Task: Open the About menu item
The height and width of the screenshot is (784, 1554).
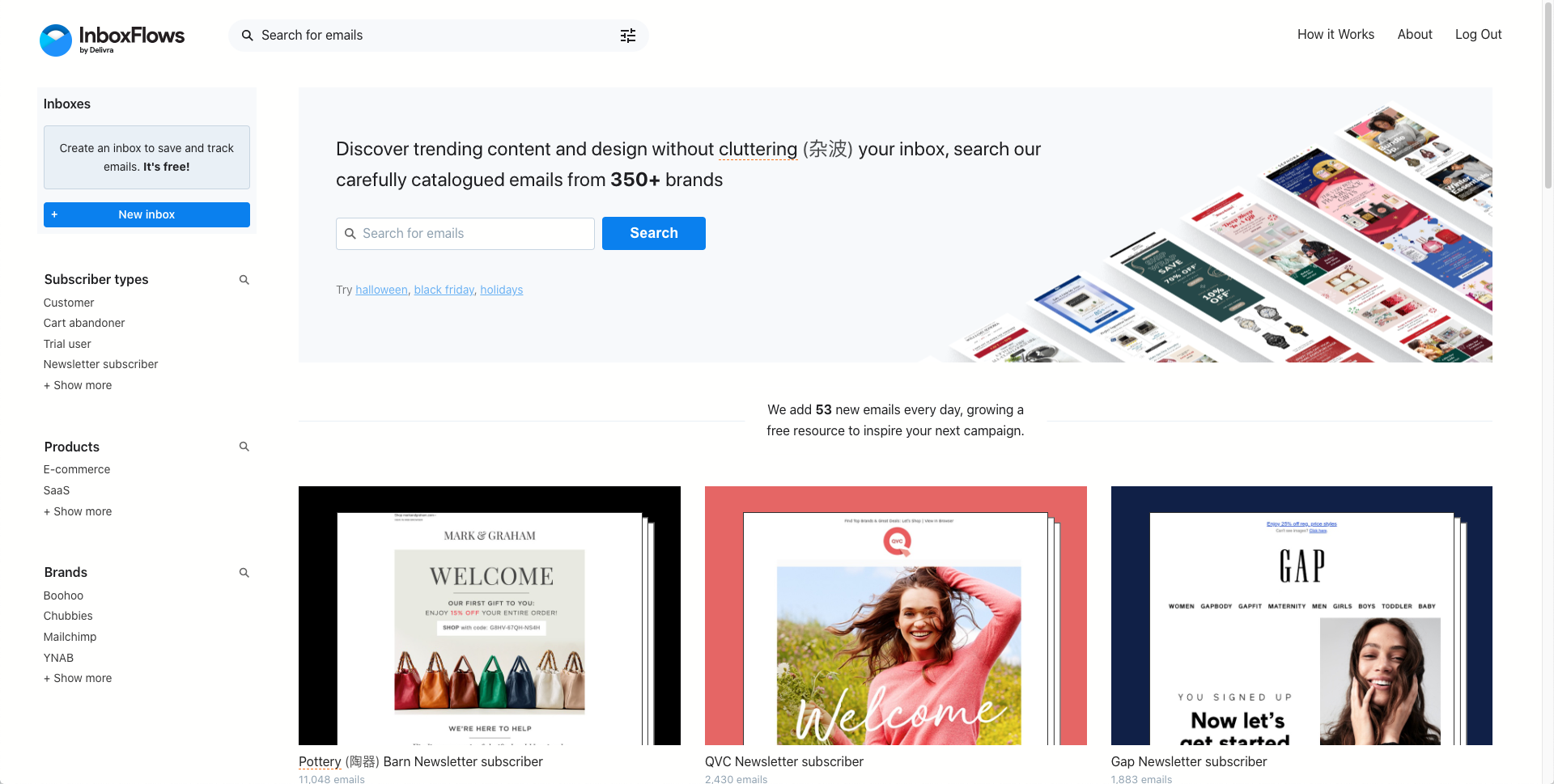Action: point(1415,34)
